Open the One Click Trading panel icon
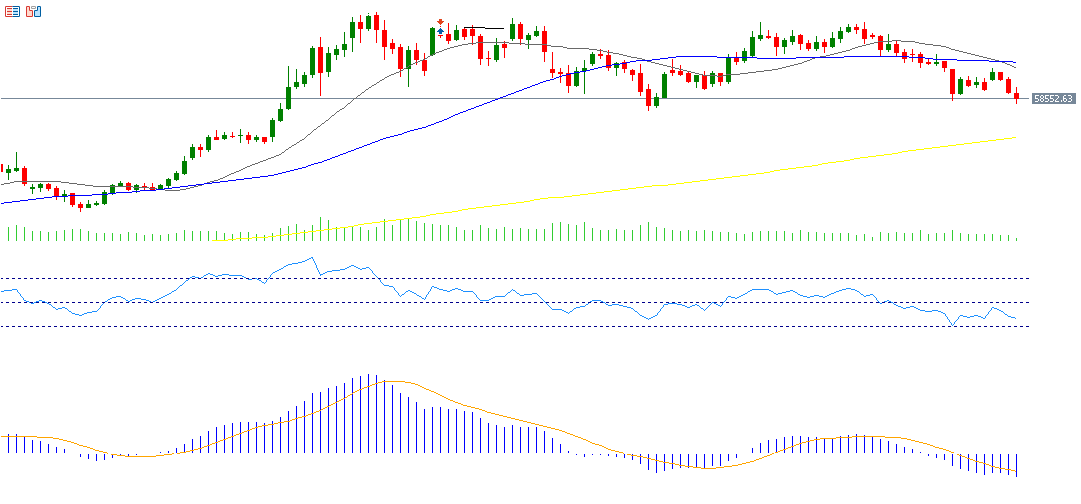Viewport: 1081px width, 504px height. 11,12
